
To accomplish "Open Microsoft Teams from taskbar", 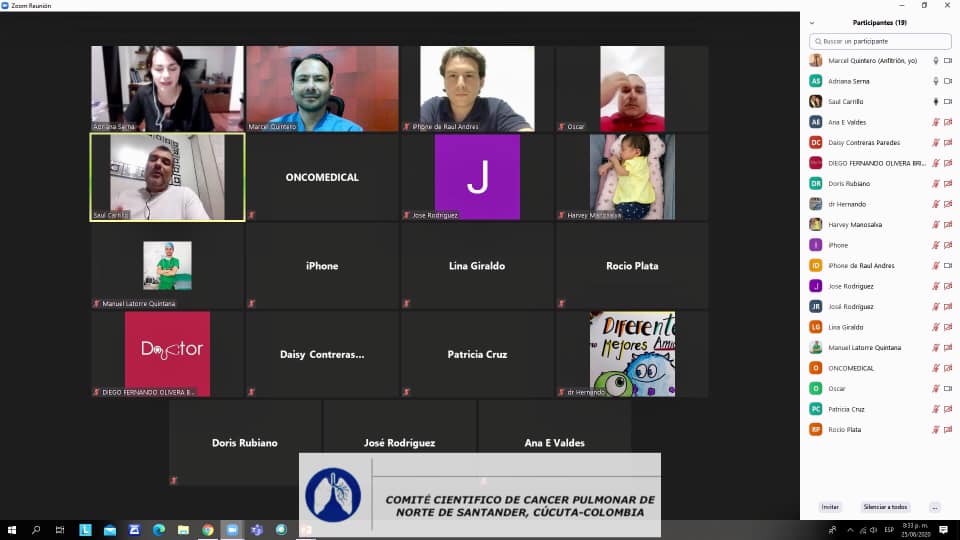I will click(x=257, y=530).
